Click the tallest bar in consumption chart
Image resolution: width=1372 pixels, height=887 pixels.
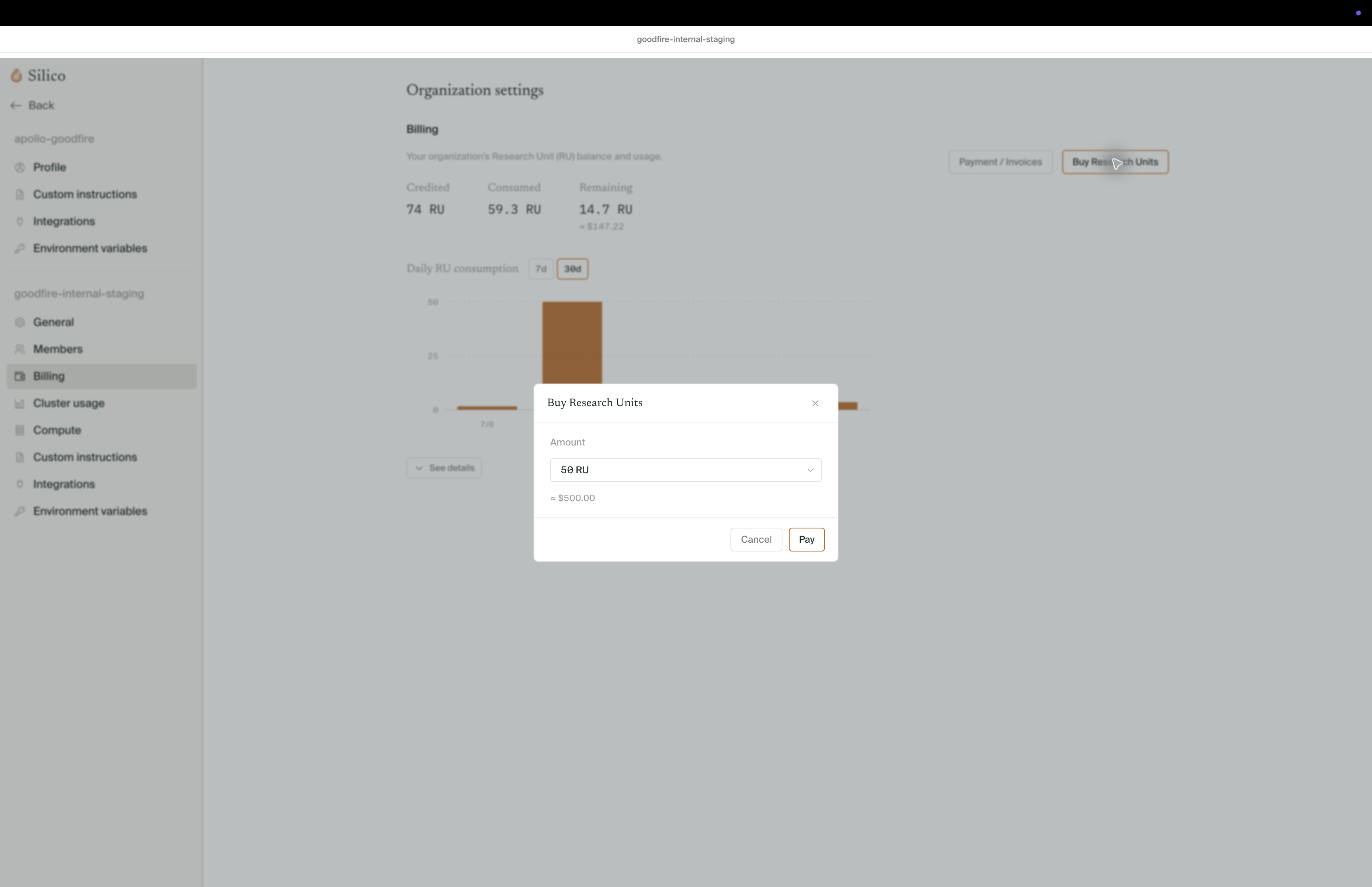tap(572, 343)
